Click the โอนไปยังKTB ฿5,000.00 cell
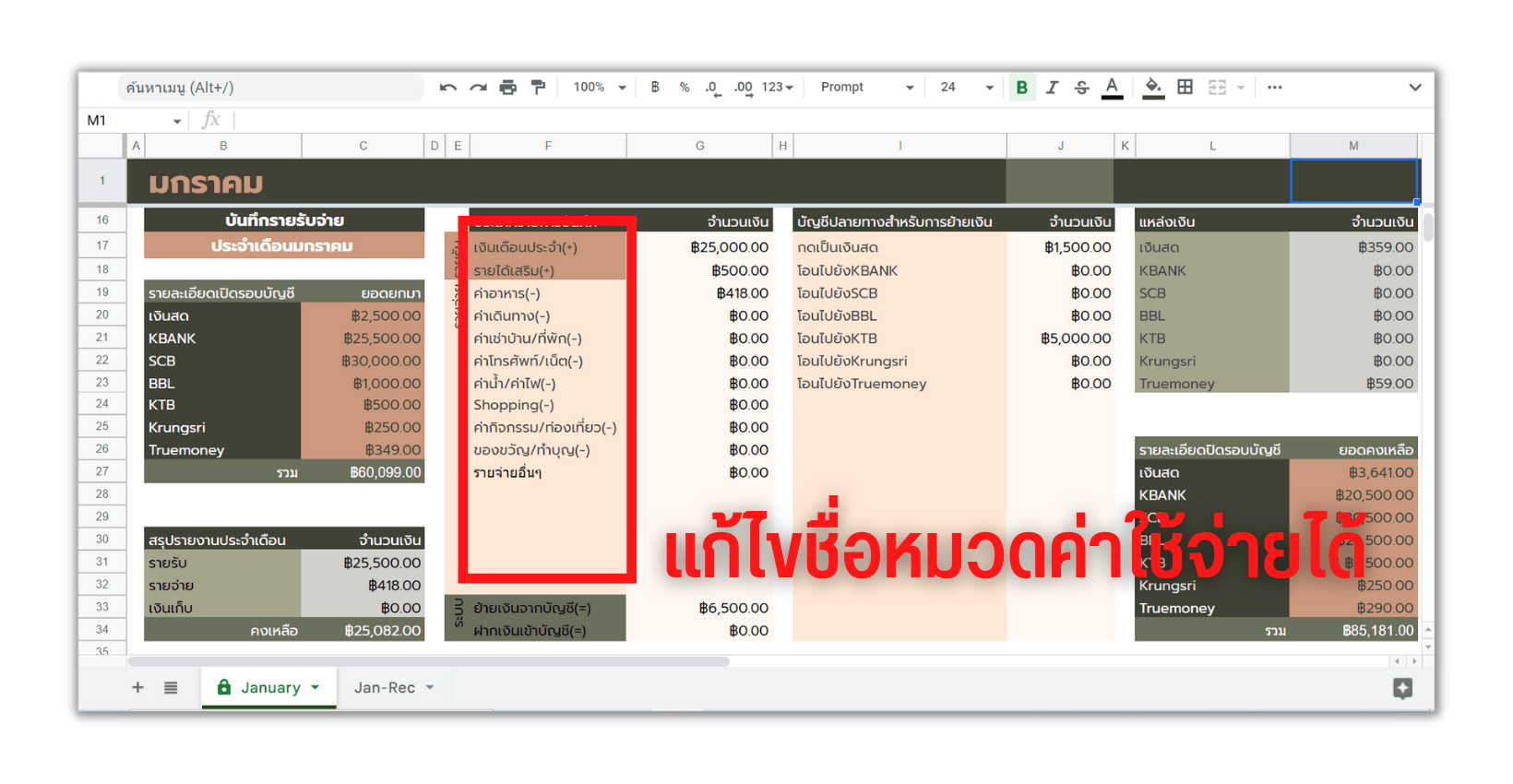The height and width of the screenshot is (784, 1513). [1060, 339]
